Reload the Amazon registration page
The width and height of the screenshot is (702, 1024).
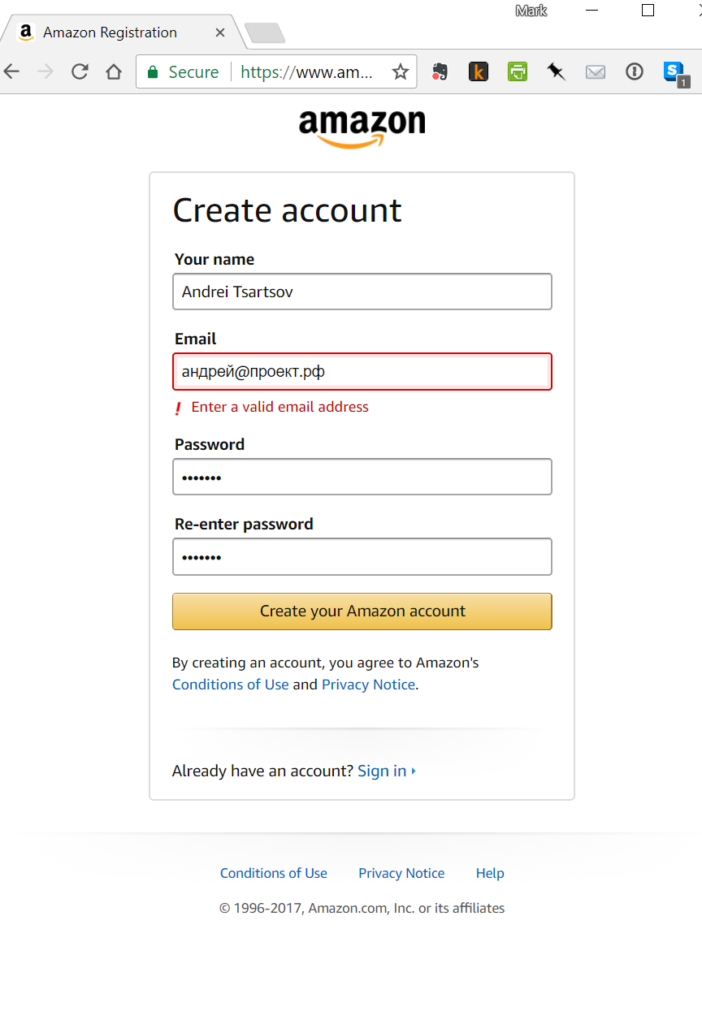tap(79, 72)
